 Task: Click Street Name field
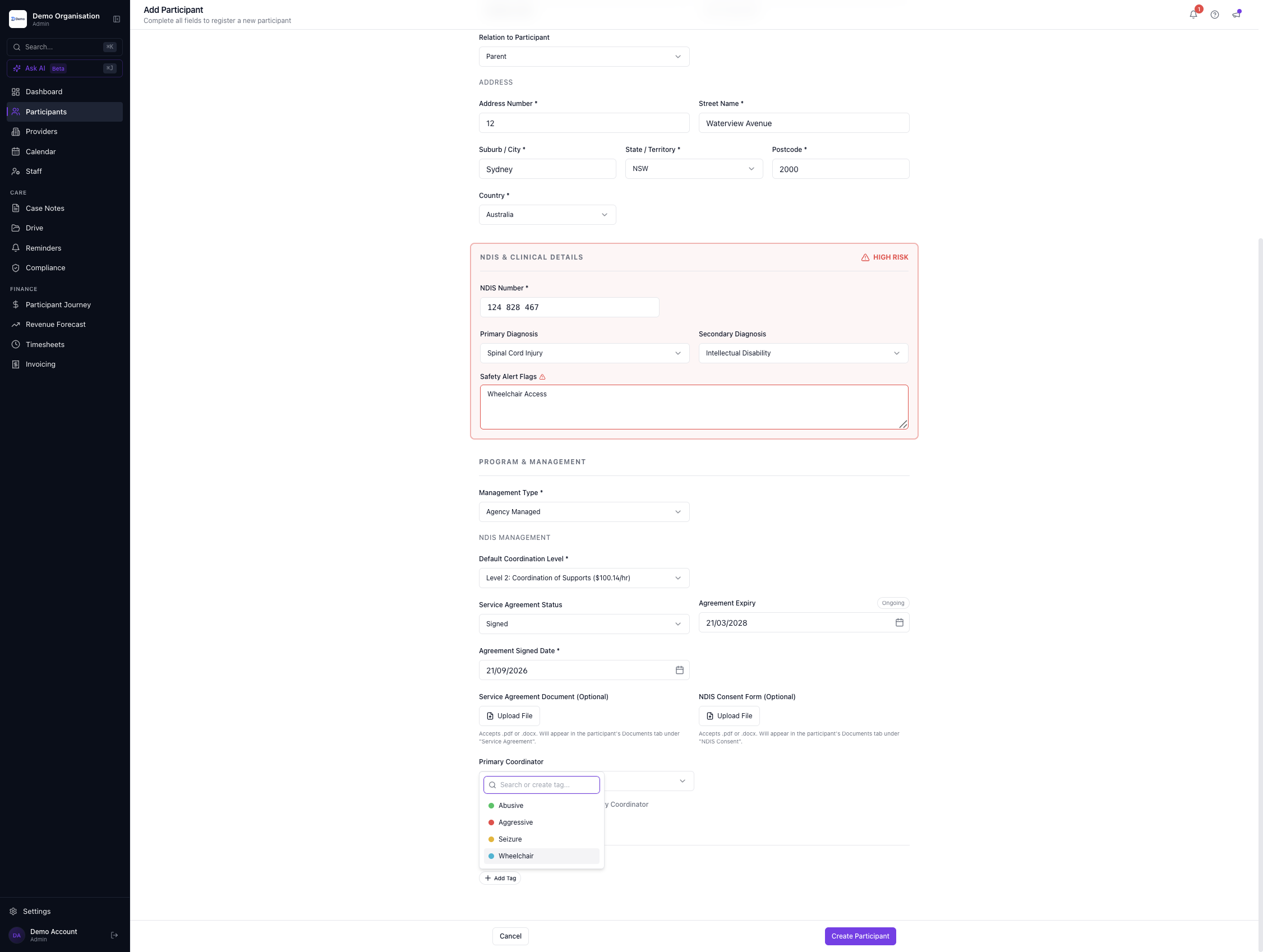coord(803,123)
